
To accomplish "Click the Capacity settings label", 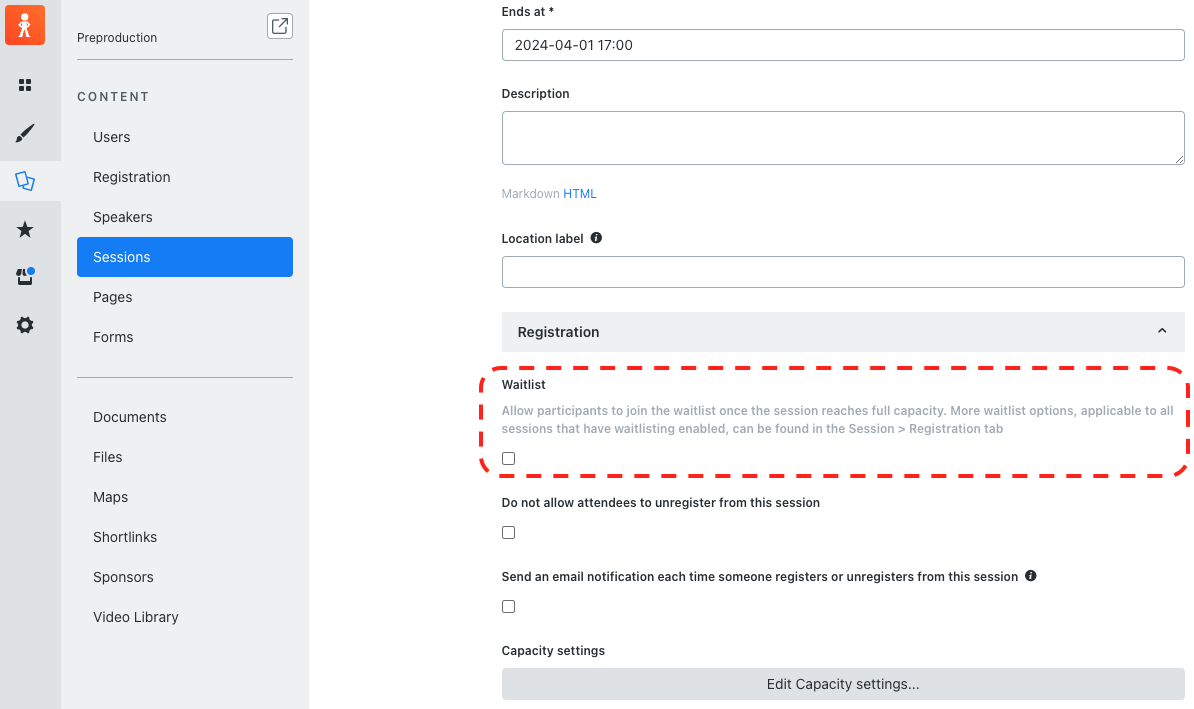I will click(x=553, y=650).
